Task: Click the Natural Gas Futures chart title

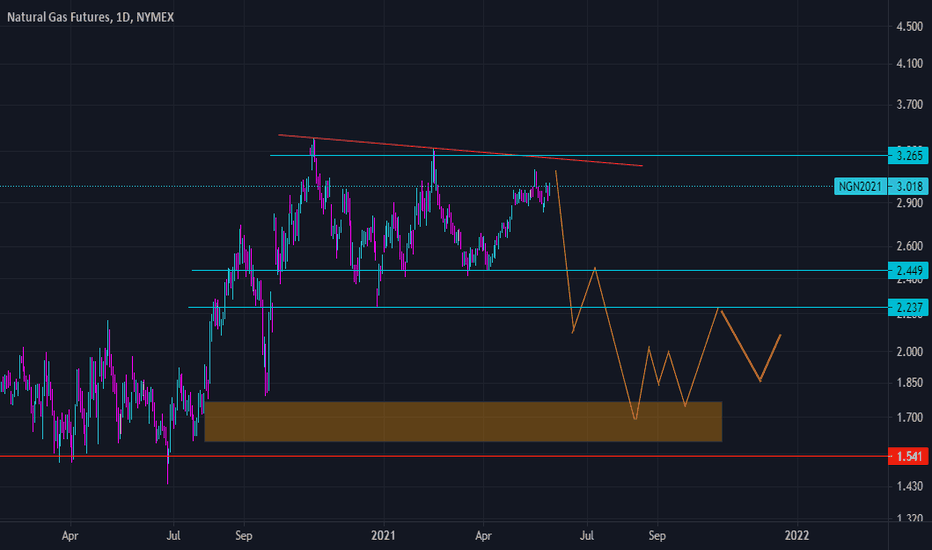Action: tap(90, 17)
